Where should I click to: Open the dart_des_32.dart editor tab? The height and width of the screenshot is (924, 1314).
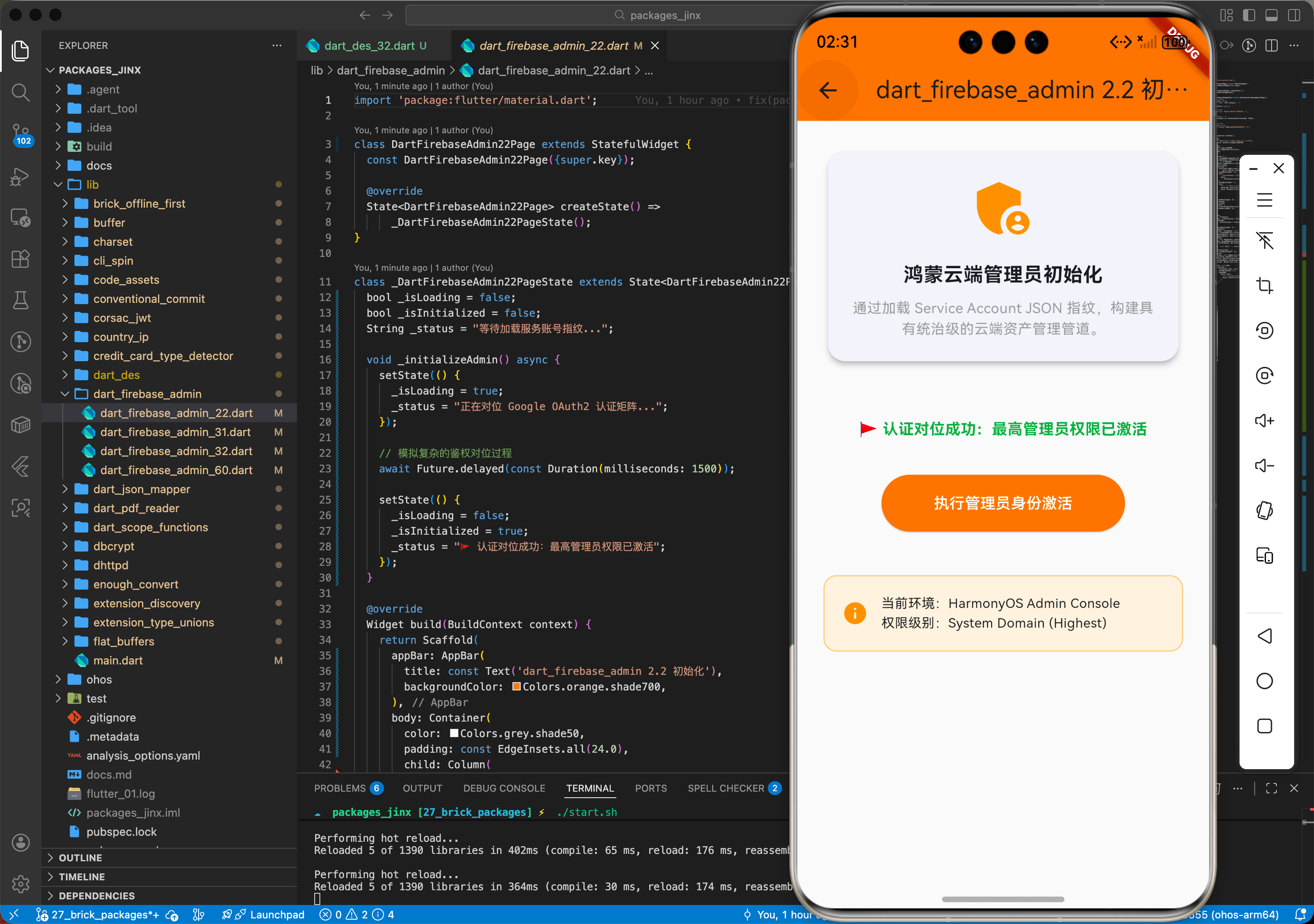[x=369, y=46]
